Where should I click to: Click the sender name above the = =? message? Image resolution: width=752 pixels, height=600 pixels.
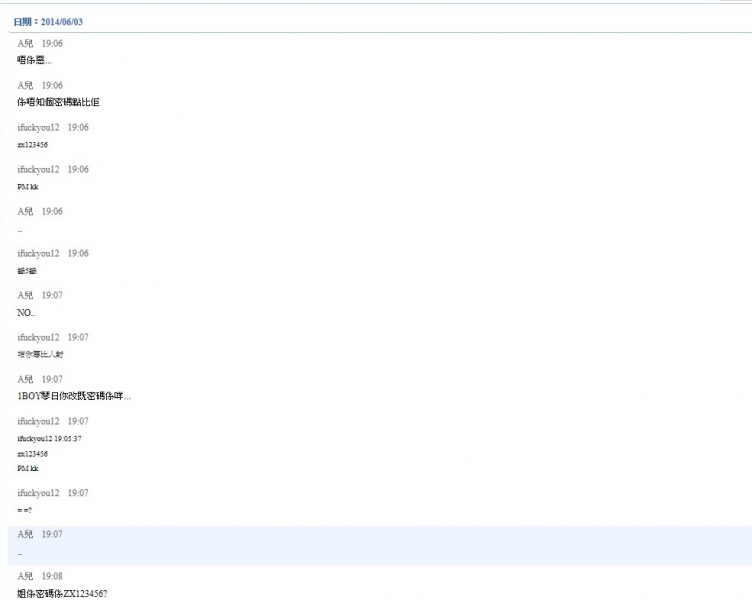38,493
